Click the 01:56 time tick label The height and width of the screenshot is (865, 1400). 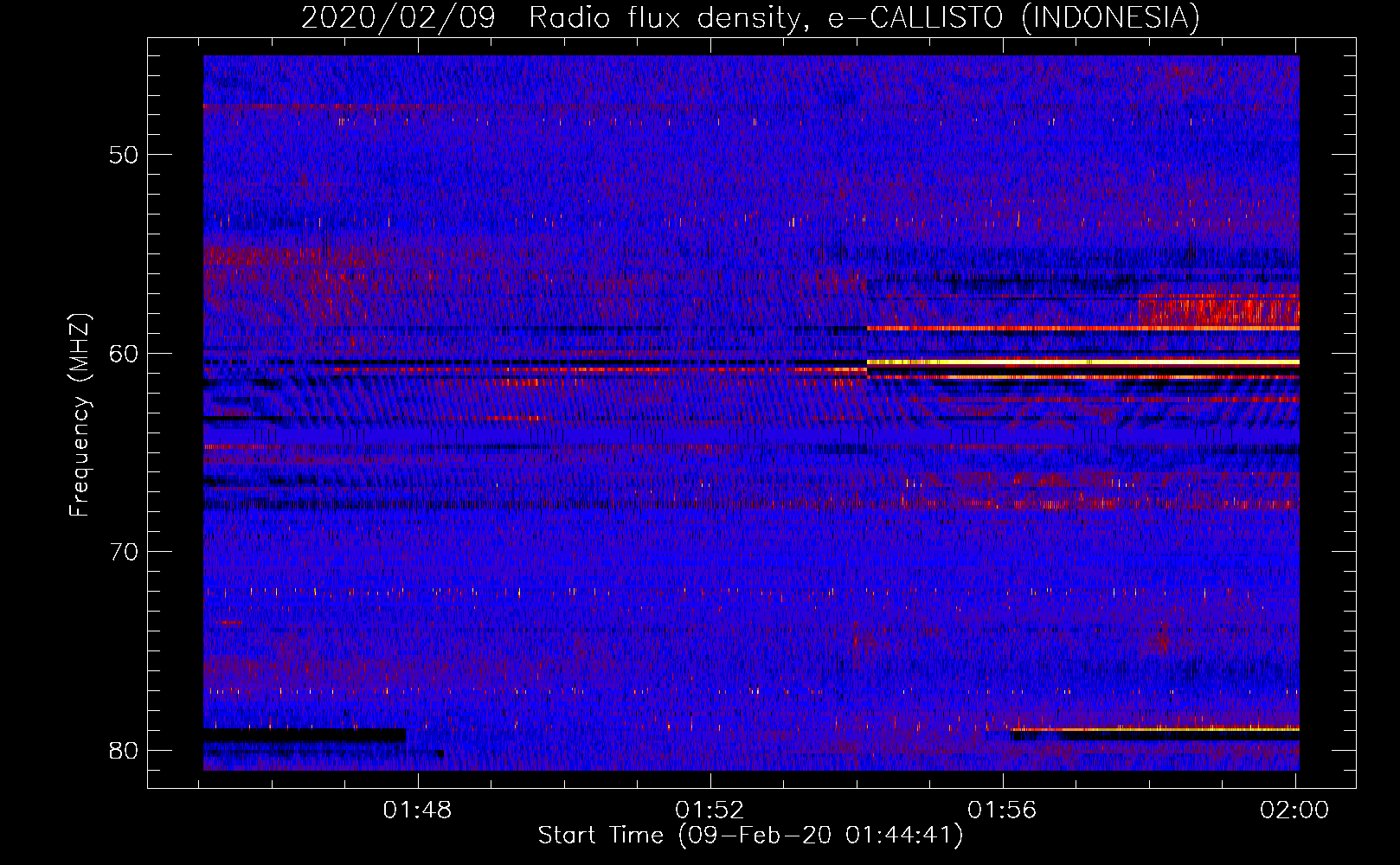pos(1002,810)
